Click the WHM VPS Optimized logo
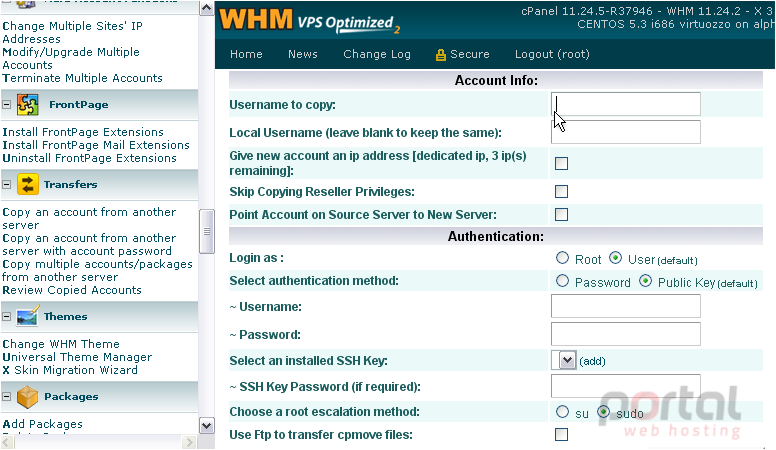The height and width of the screenshot is (450, 776). tap(309, 21)
